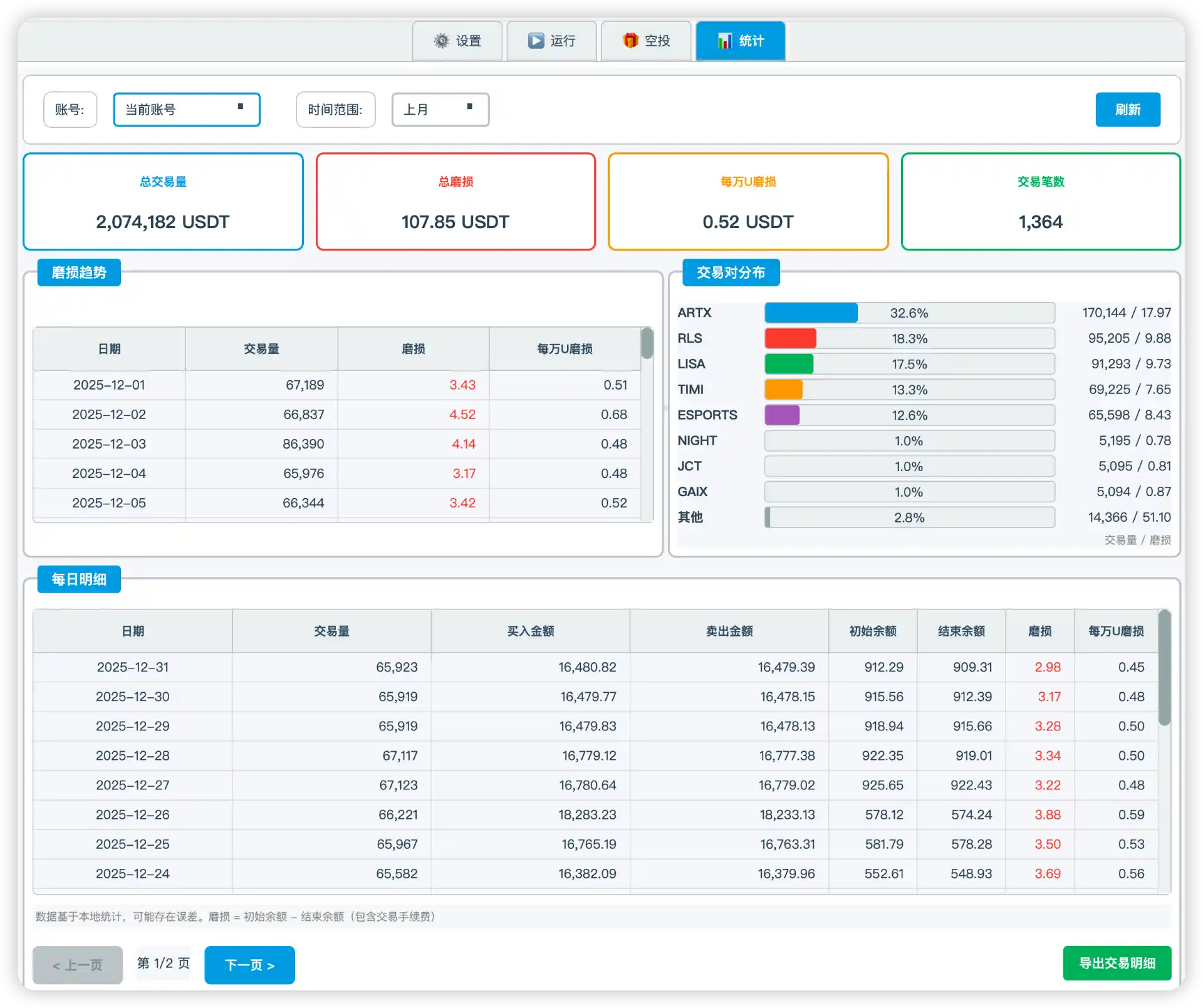Click the 买入金额 column header
Image resolution: width=1203 pixels, height=1008 pixels.
coord(530,631)
